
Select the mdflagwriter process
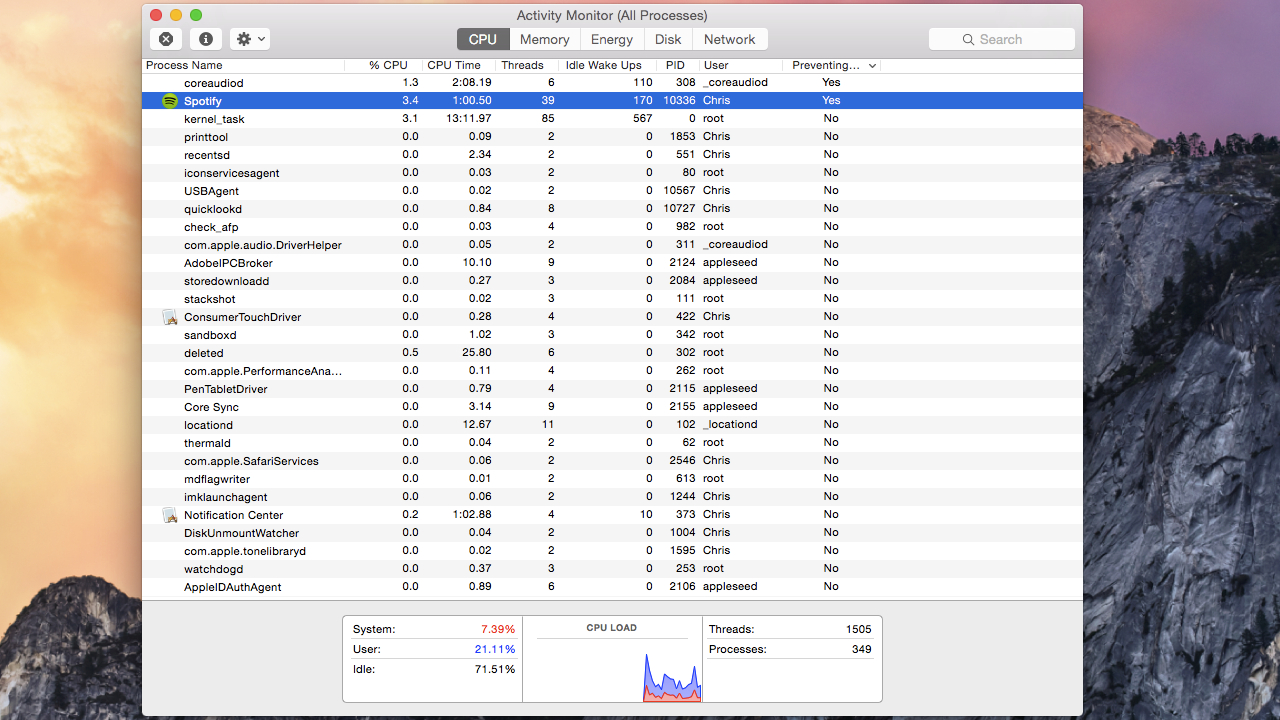pos(217,479)
